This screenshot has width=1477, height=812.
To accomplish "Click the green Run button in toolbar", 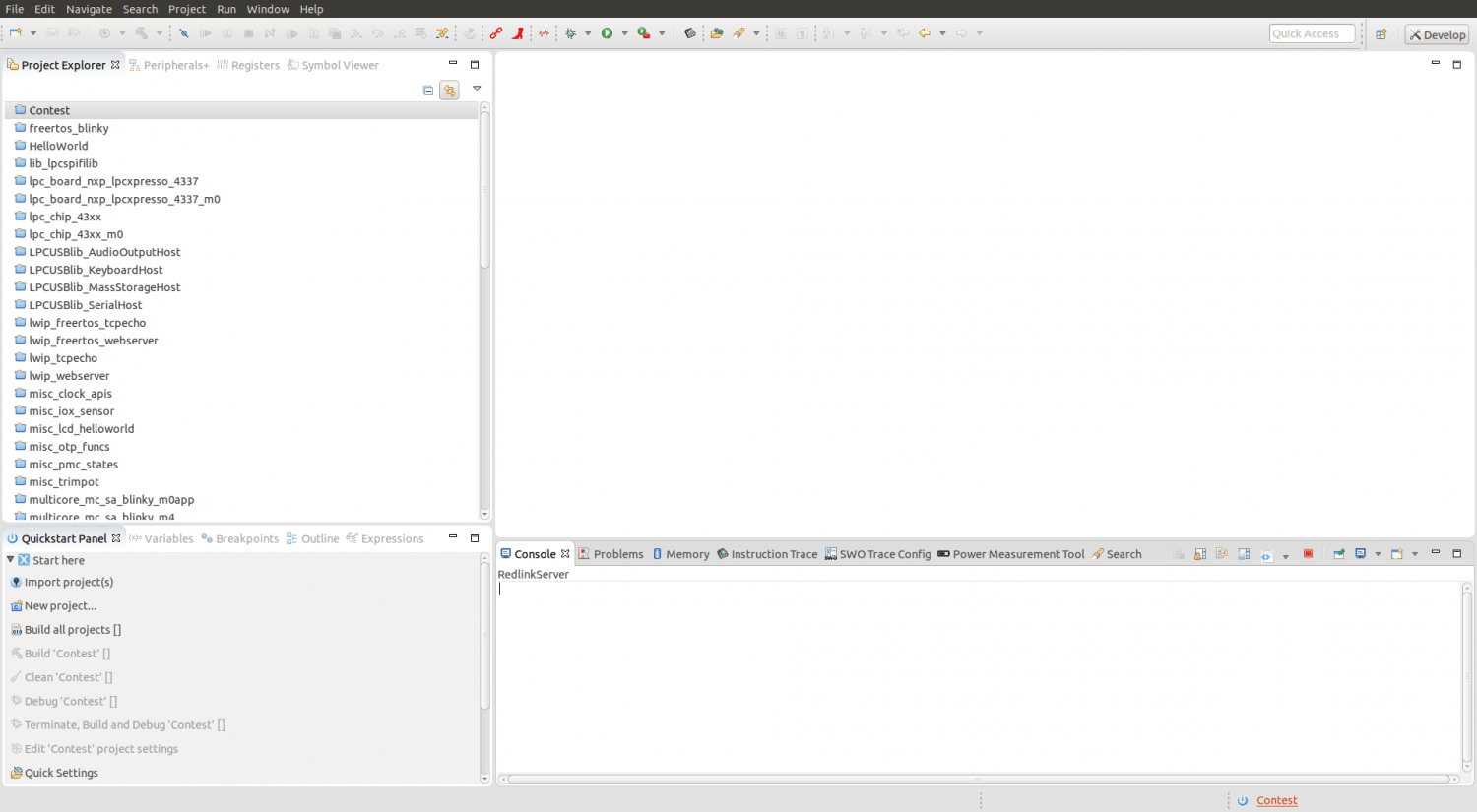I will coord(607,33).
